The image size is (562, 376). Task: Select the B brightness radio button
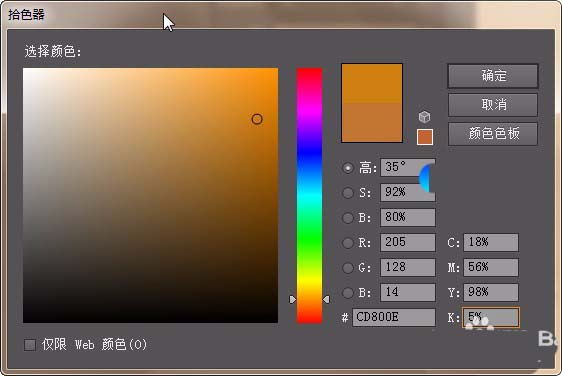(x=348, y=218)
